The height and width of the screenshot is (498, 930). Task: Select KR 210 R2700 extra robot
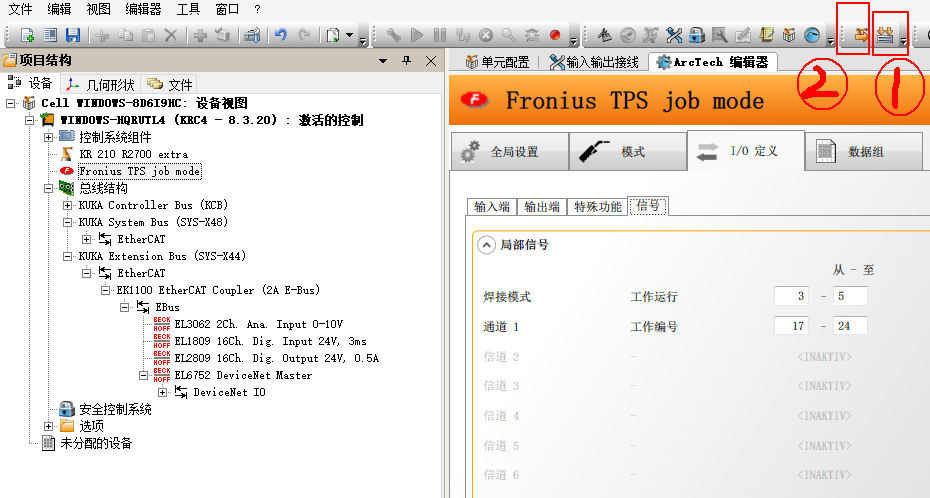pyautogui.click(x=133, y=154)
